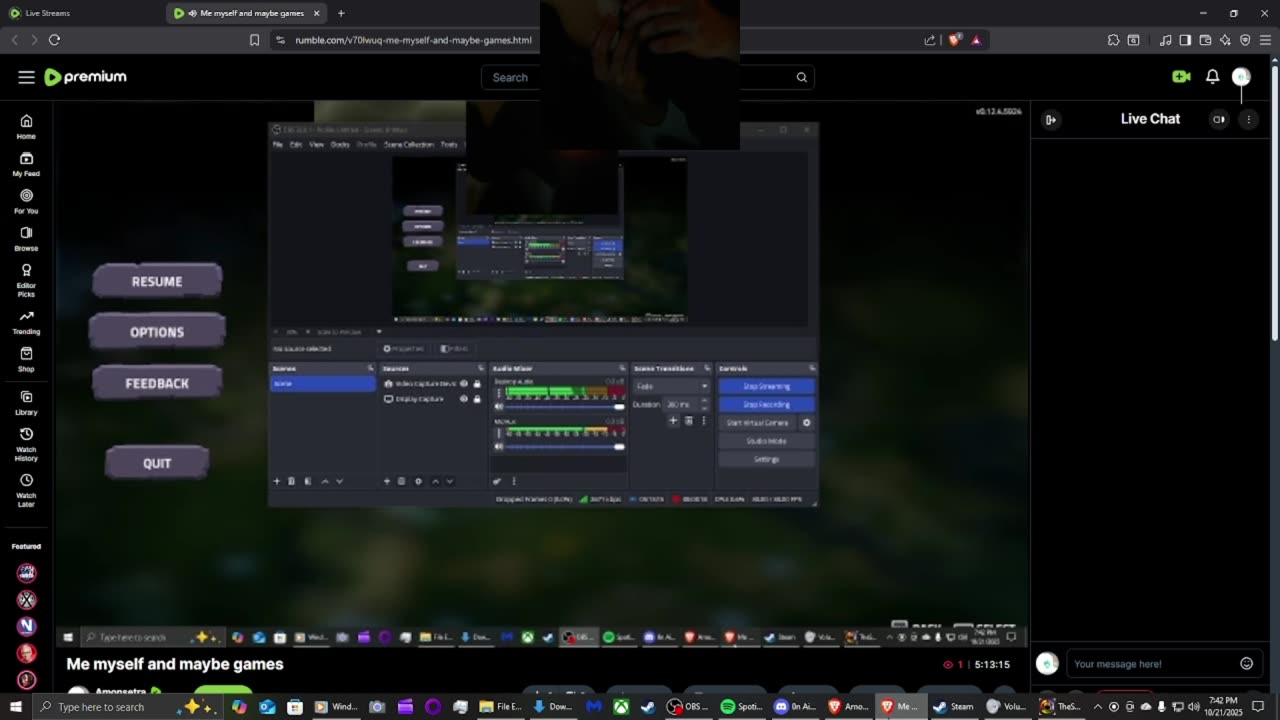Open Watch Later in the sidebar
The width and height of the screenshot is (1280, 720).
pyautogui.click(x=26, y=490)
